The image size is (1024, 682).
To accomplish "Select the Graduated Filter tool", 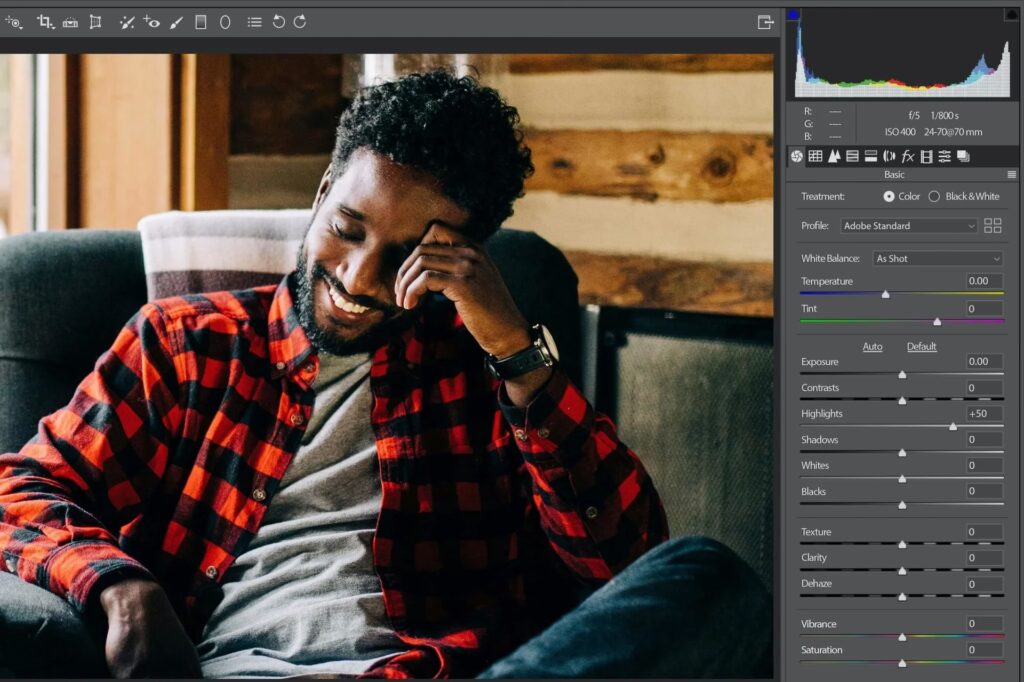I will [x=201, y=21].
